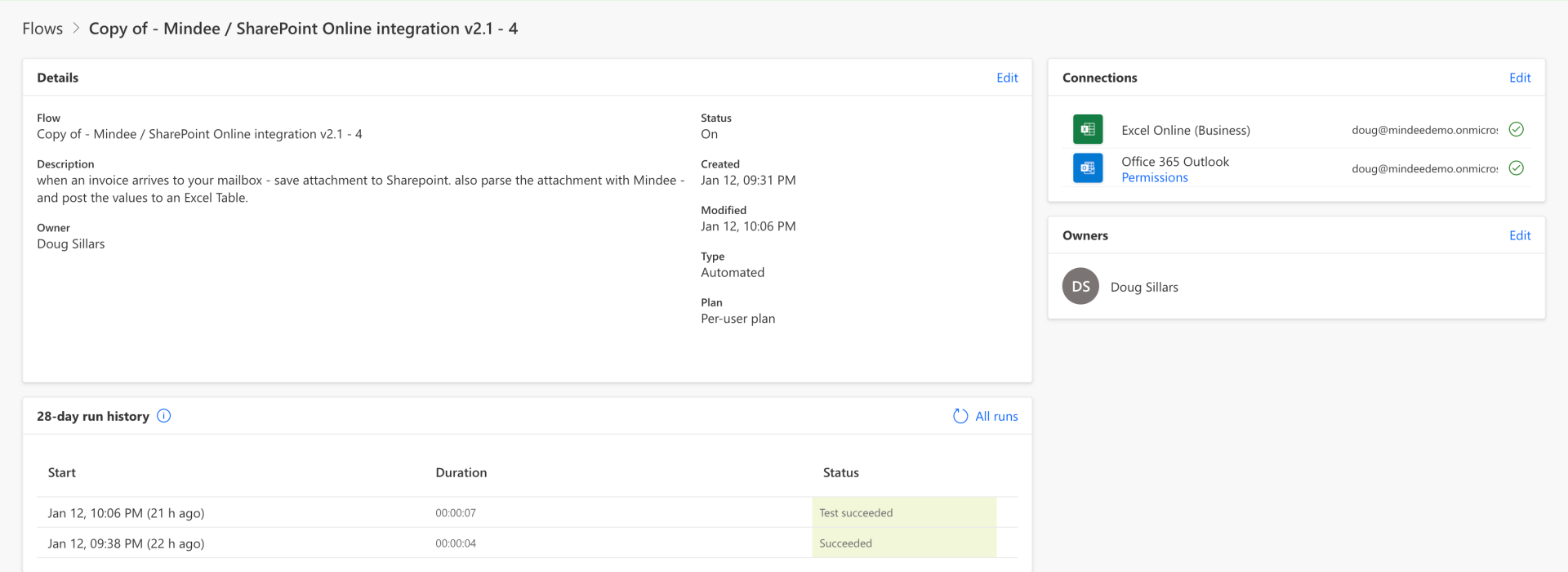Open the Jan 12, 09:38 PM run
This screenshot has width=1568, height=572.
(126, 543)
